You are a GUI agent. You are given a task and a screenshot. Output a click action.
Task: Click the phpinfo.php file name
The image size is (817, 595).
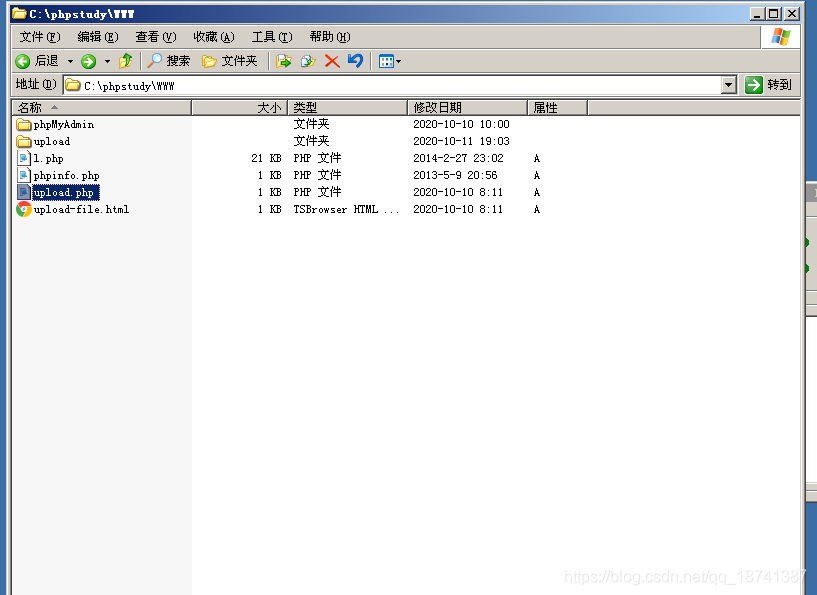66,176
